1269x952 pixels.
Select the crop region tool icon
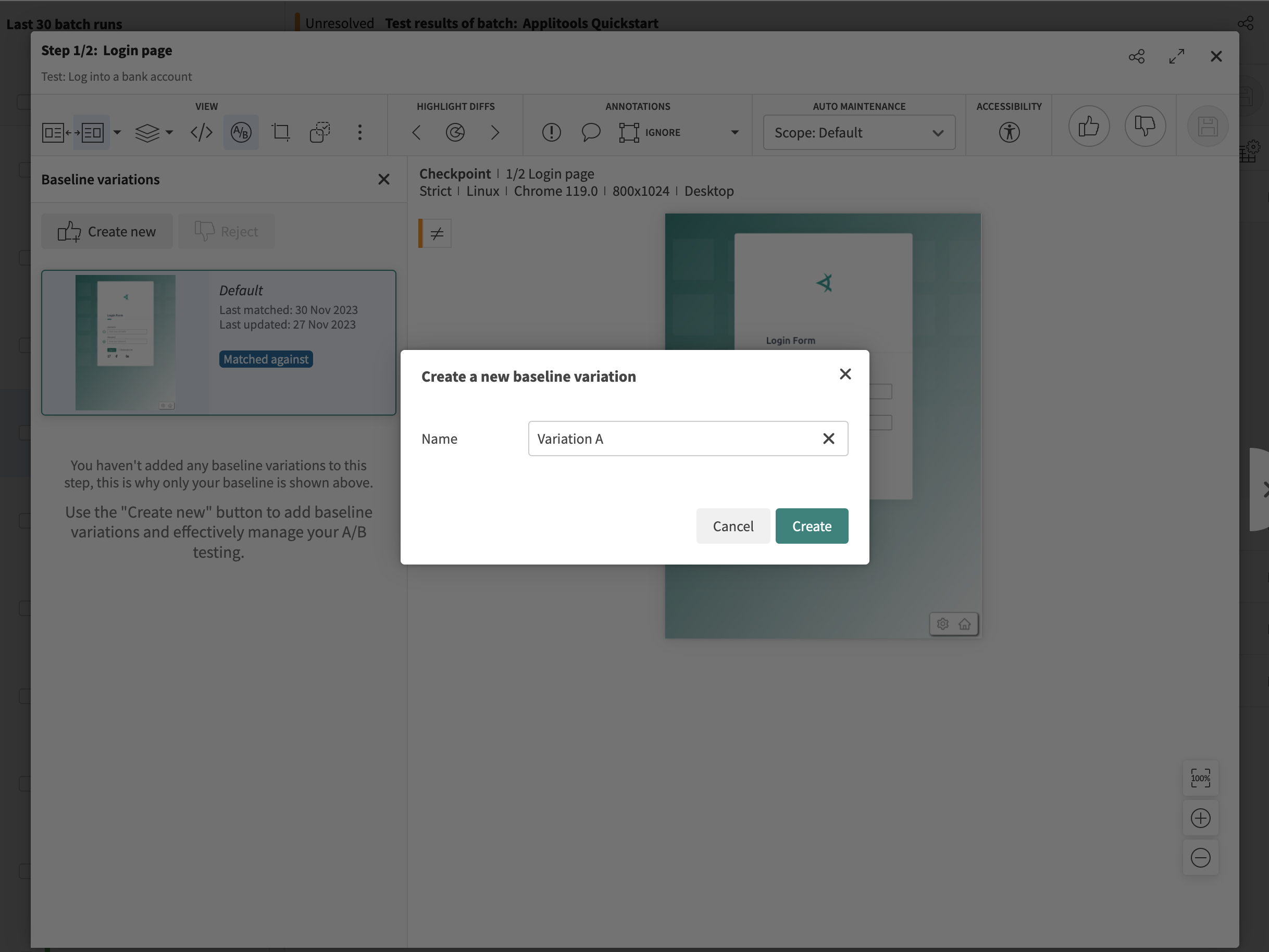pos(281,132)
